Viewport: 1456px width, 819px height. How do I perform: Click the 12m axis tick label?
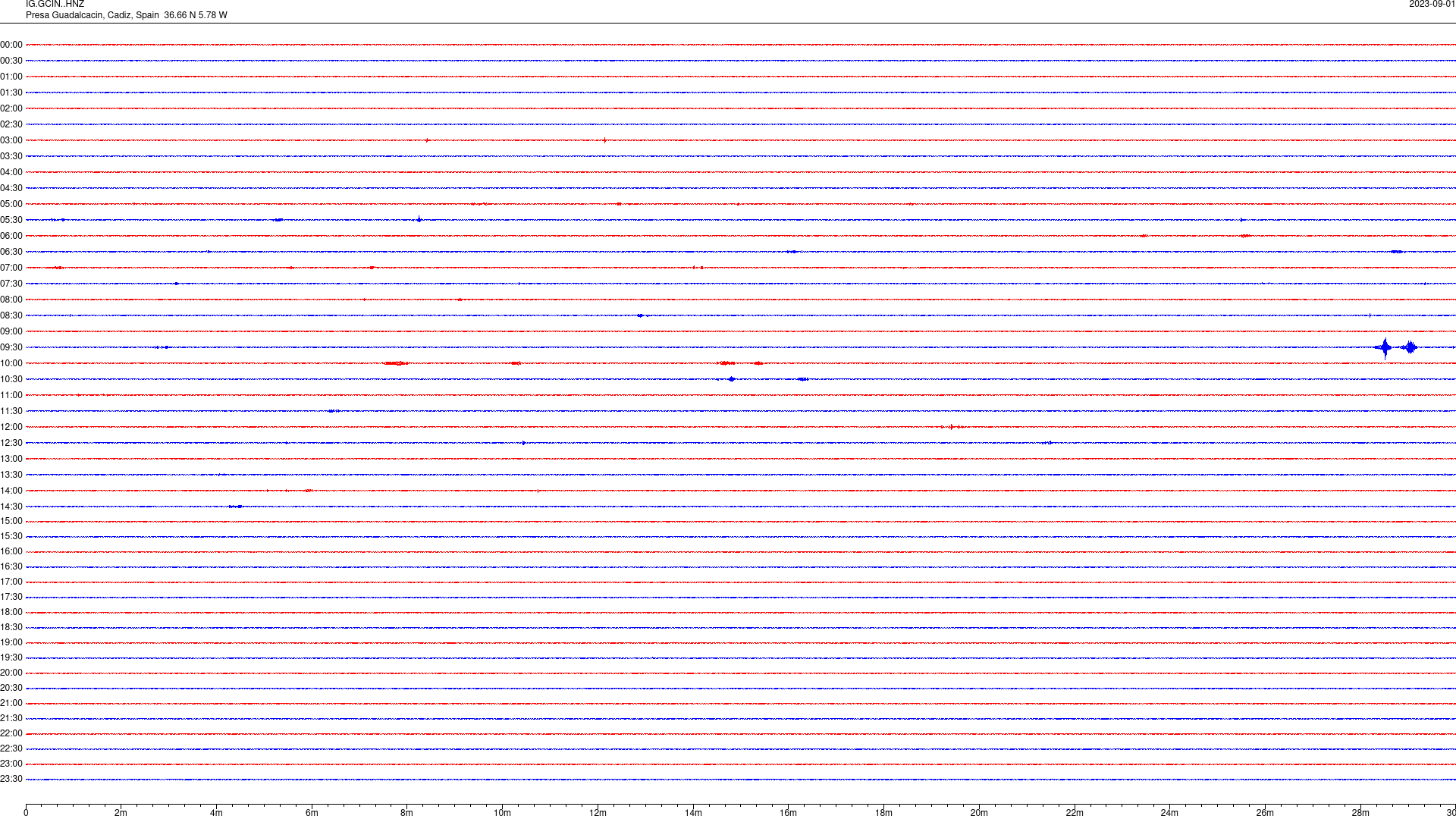598,813
